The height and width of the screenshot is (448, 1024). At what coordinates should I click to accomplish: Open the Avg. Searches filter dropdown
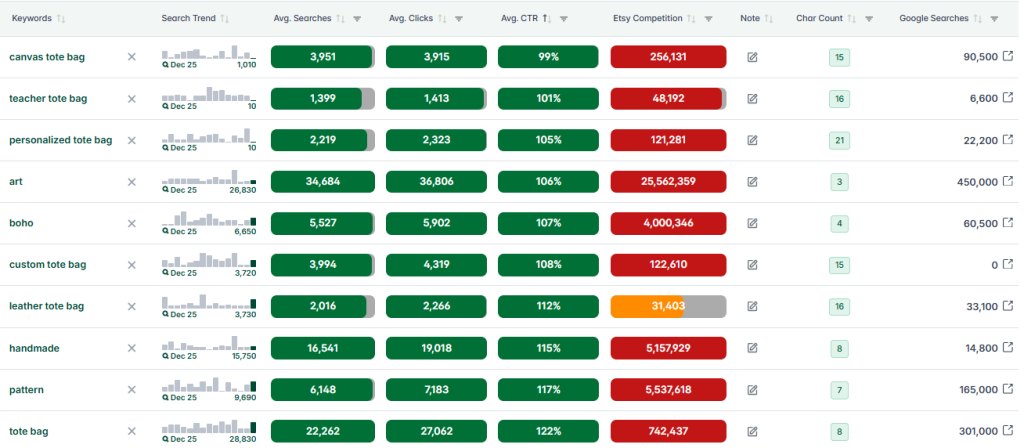coord(357,19)
